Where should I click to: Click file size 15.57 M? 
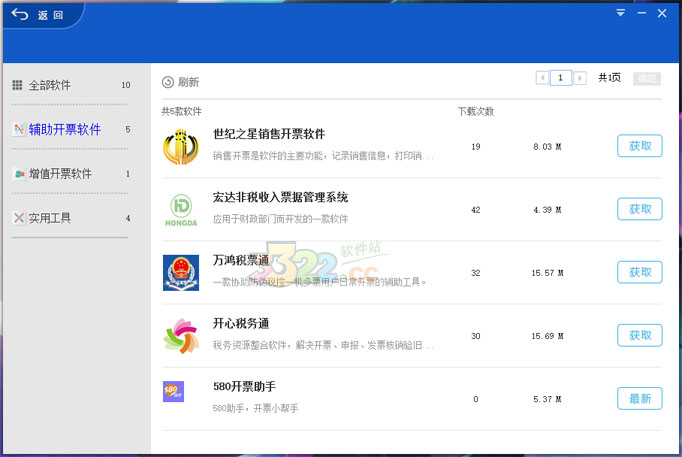coord(547,273)
